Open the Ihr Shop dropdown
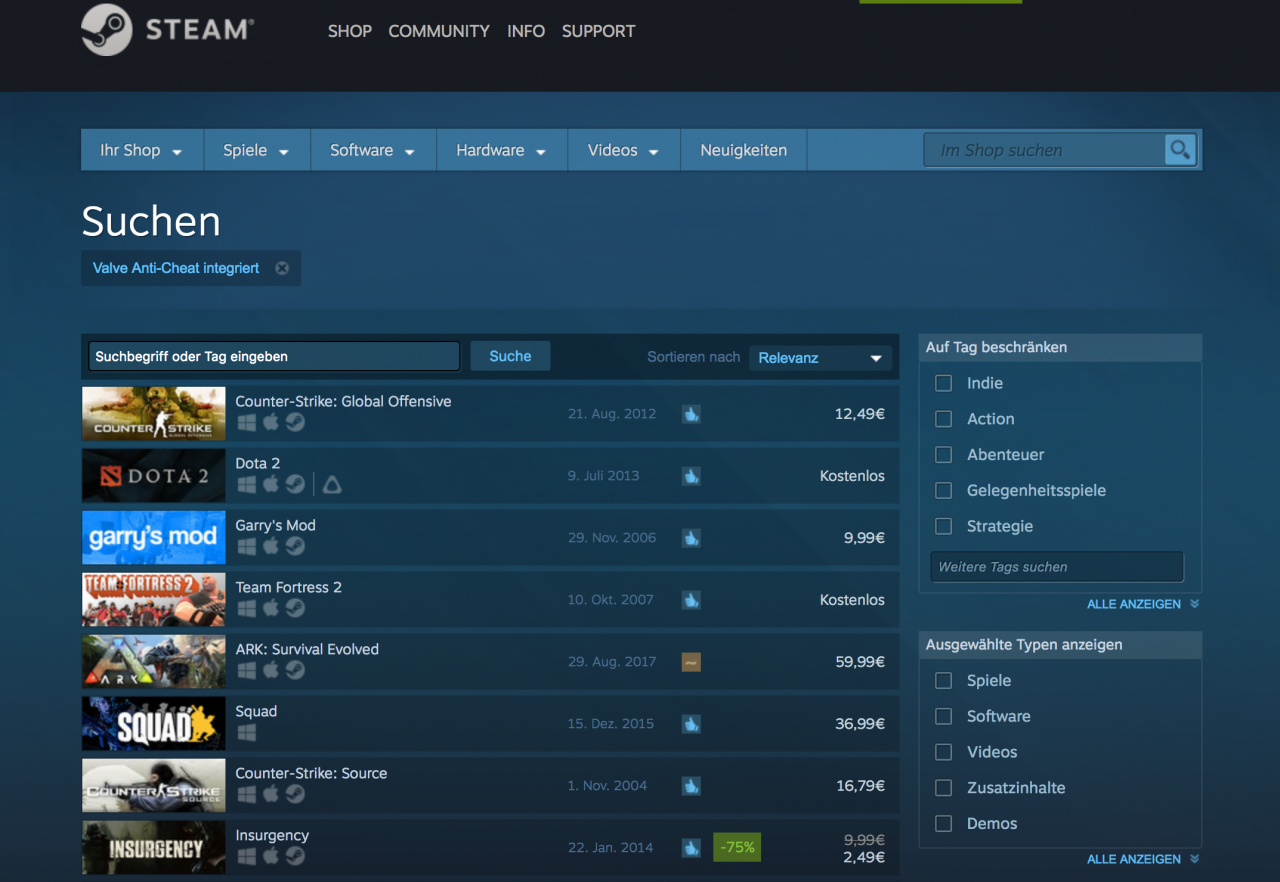This screenshot has height=882, width=1280. pos(142,150)
